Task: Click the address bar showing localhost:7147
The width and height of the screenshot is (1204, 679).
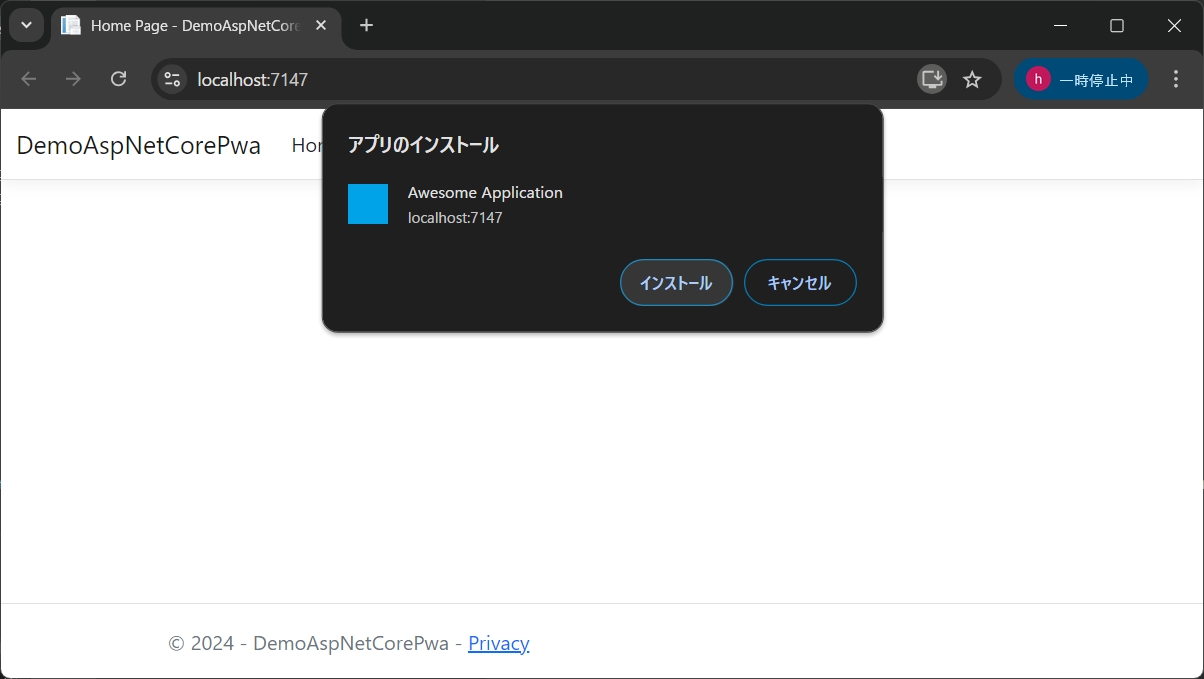Action: coord(576,79)
